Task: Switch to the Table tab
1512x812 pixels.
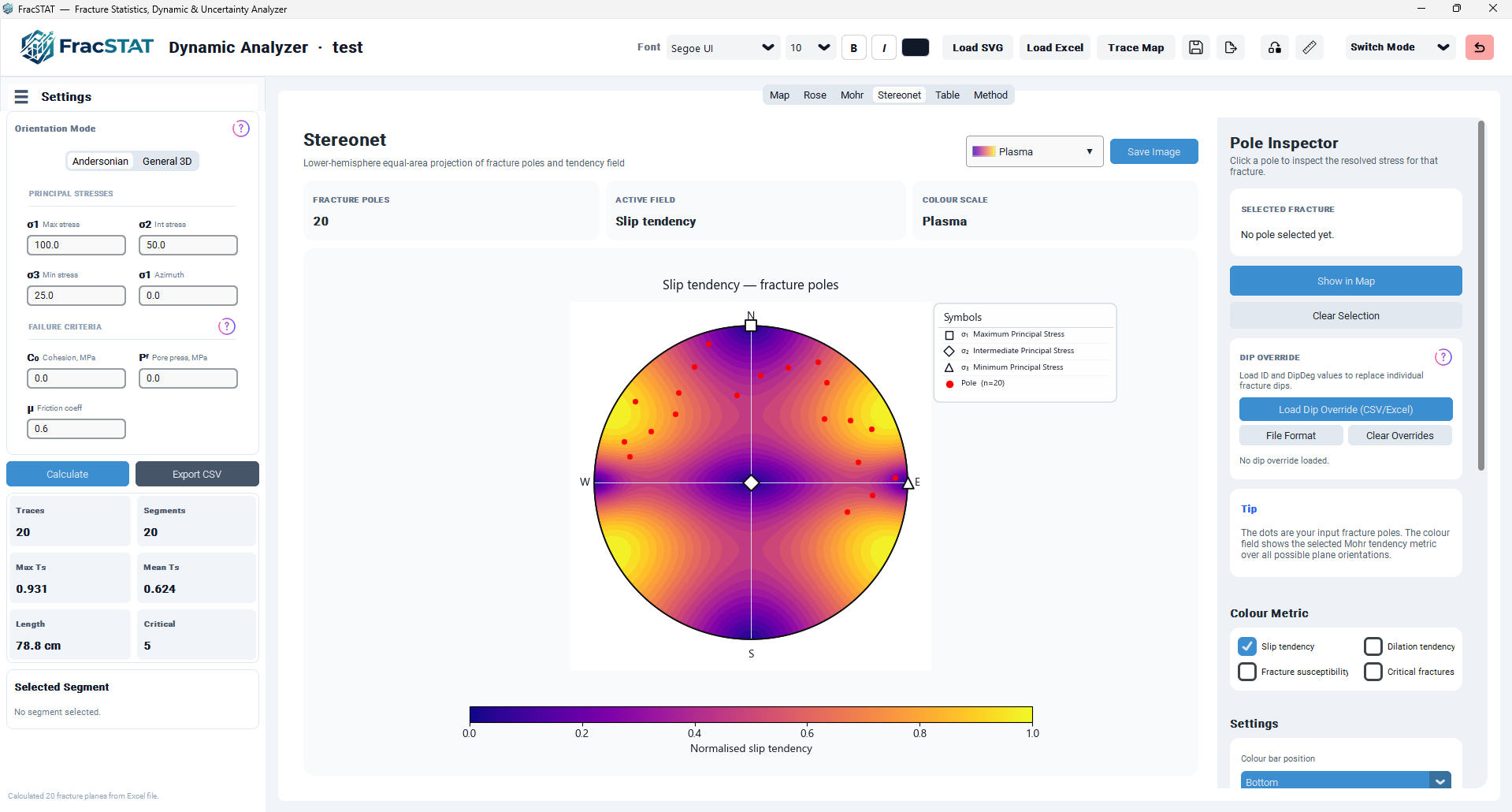Action: [x=947, y=95]
